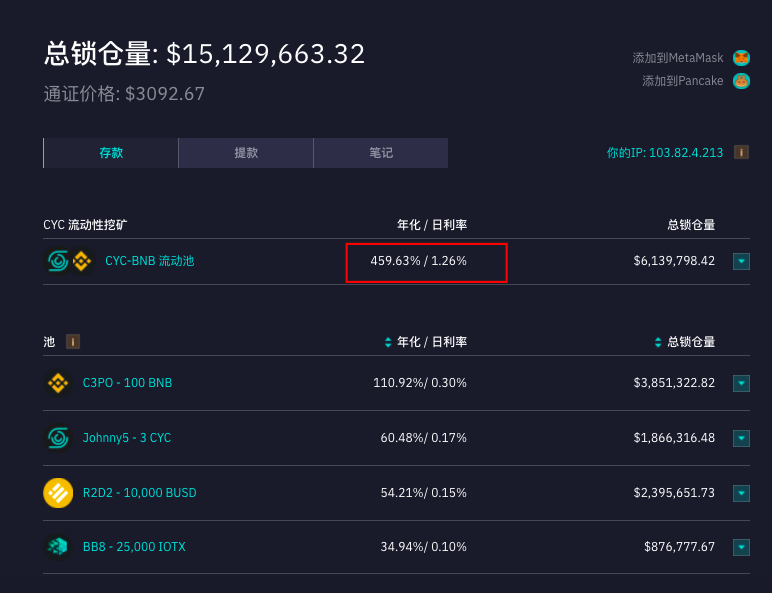
Task: Click the CYC-BNB pair token icons
Action: coord(70,261)
